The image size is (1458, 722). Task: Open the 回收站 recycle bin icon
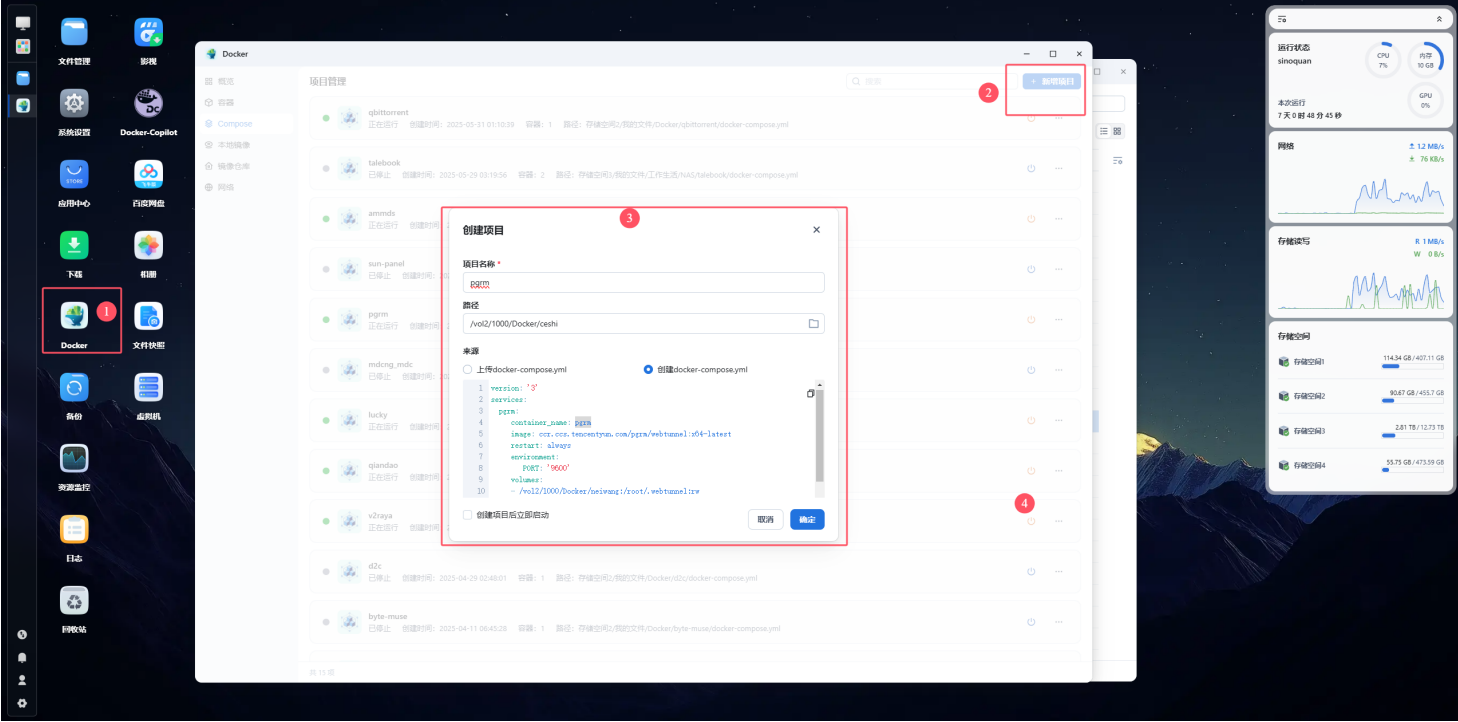(x=74, y=600)
